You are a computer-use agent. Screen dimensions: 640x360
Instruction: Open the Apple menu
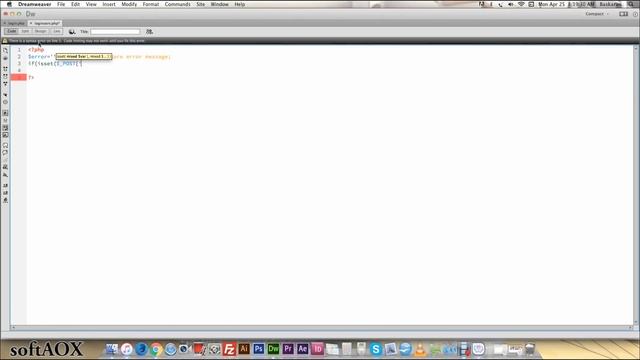(9, 4)
